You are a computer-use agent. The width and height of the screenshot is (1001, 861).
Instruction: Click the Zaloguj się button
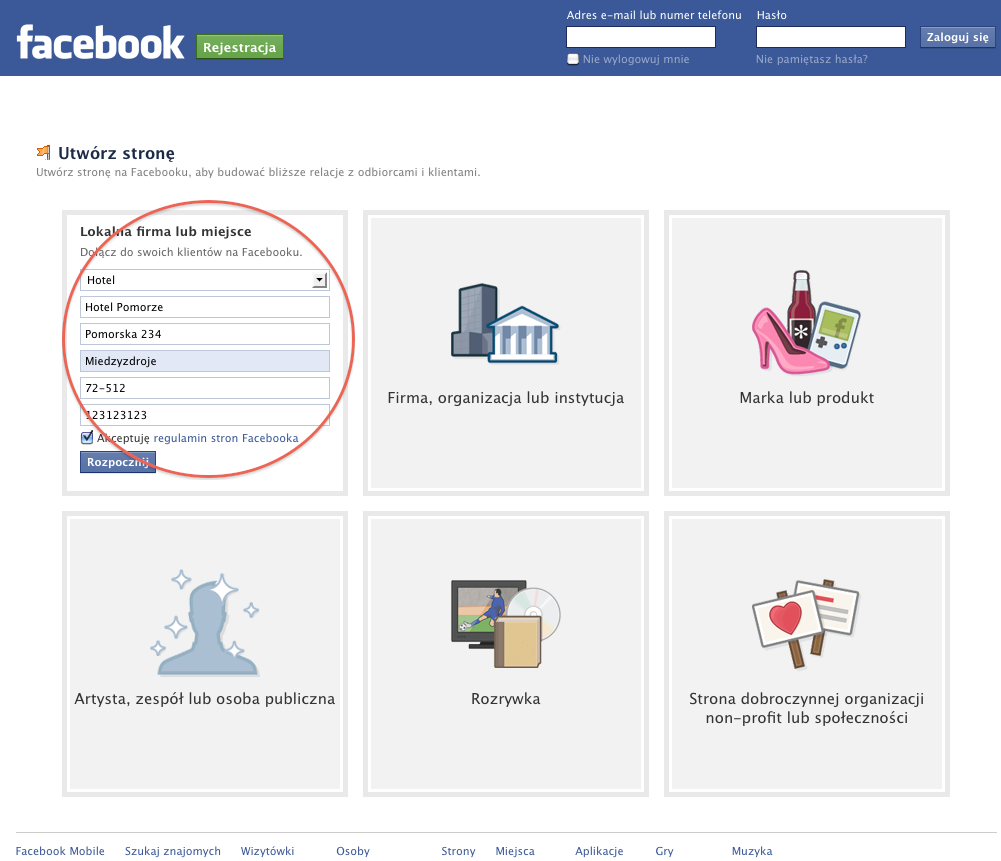point(957,37)
